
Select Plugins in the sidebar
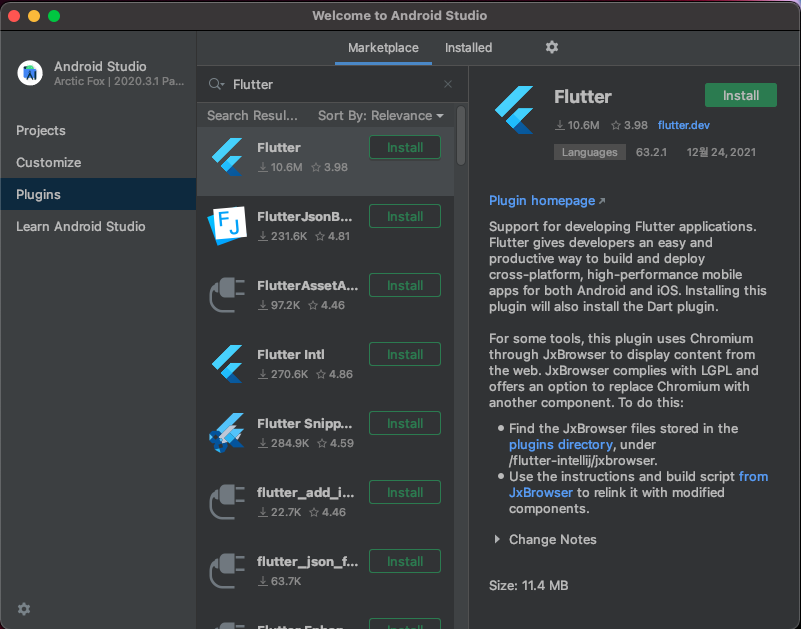click(98, 194)
